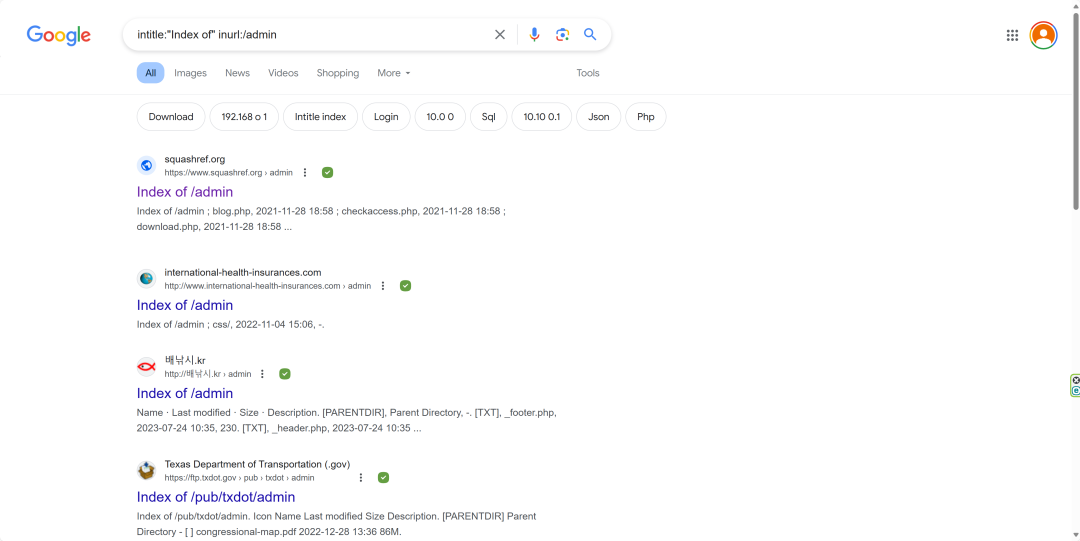Open international-health-insurances Index of /admin link
Image resolution: width=1080 pixels, height=541 pixels.
(185, 305)
